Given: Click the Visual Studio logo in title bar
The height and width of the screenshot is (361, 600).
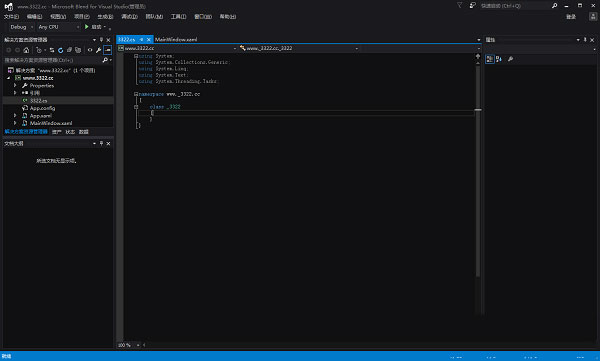Looking at the screenshot, I should (x=8, y=7).
